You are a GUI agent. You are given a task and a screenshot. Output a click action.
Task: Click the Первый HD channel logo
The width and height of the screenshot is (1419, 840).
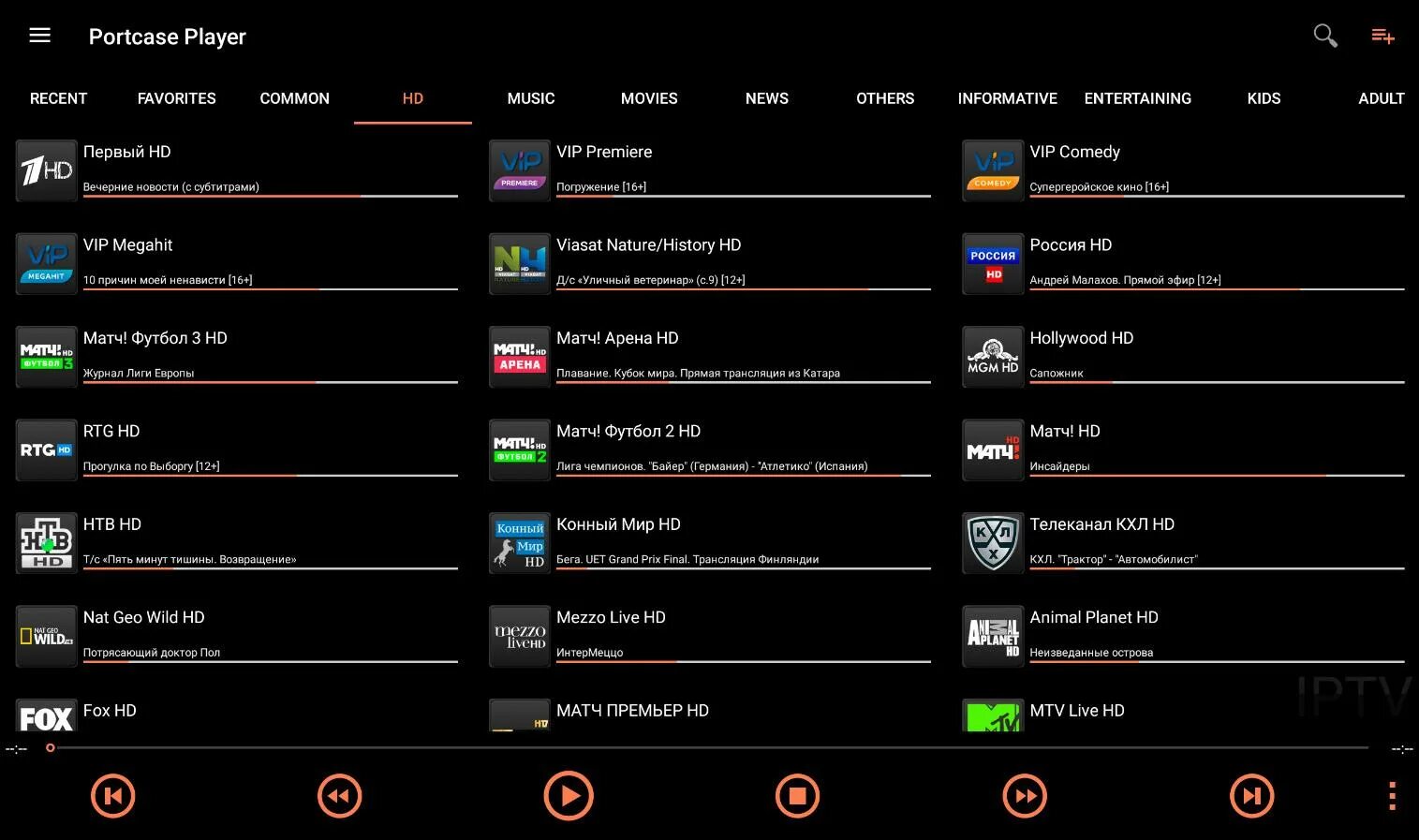[46, 170]
